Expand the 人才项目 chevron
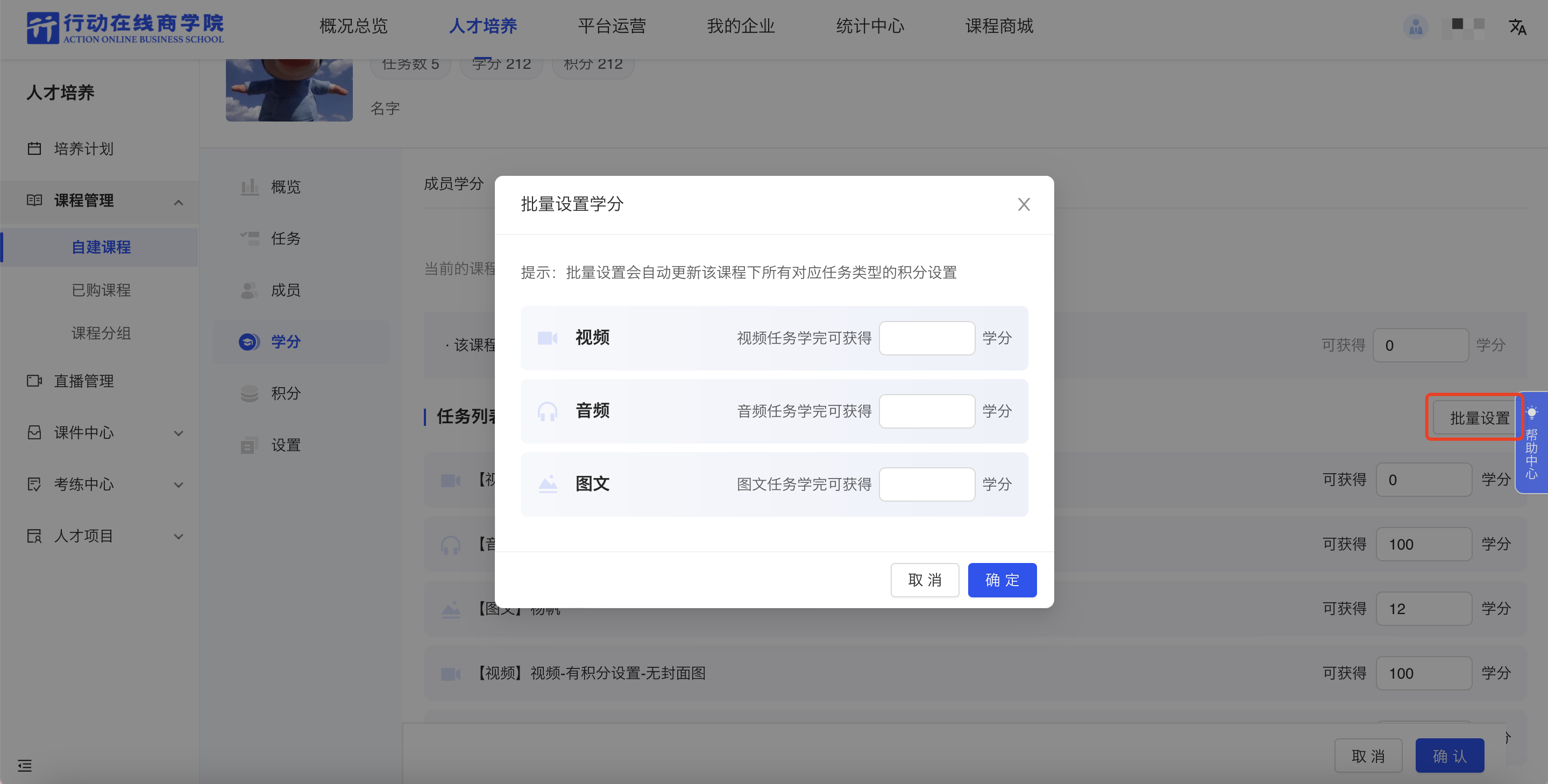Viewport: 1548px width, 784px height. (x=179, y=537)
